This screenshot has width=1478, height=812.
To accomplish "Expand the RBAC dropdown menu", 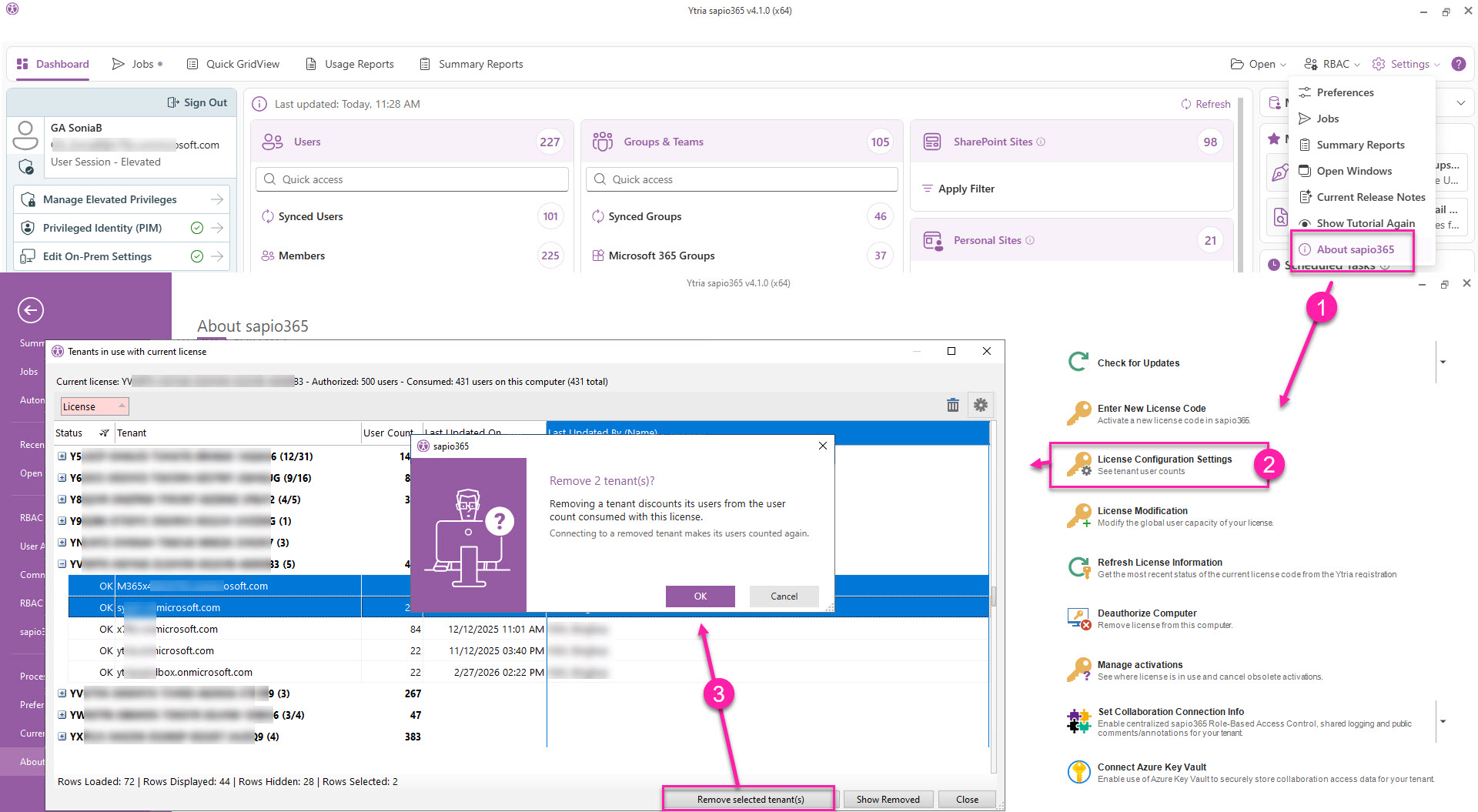I will pos(1333,64).
